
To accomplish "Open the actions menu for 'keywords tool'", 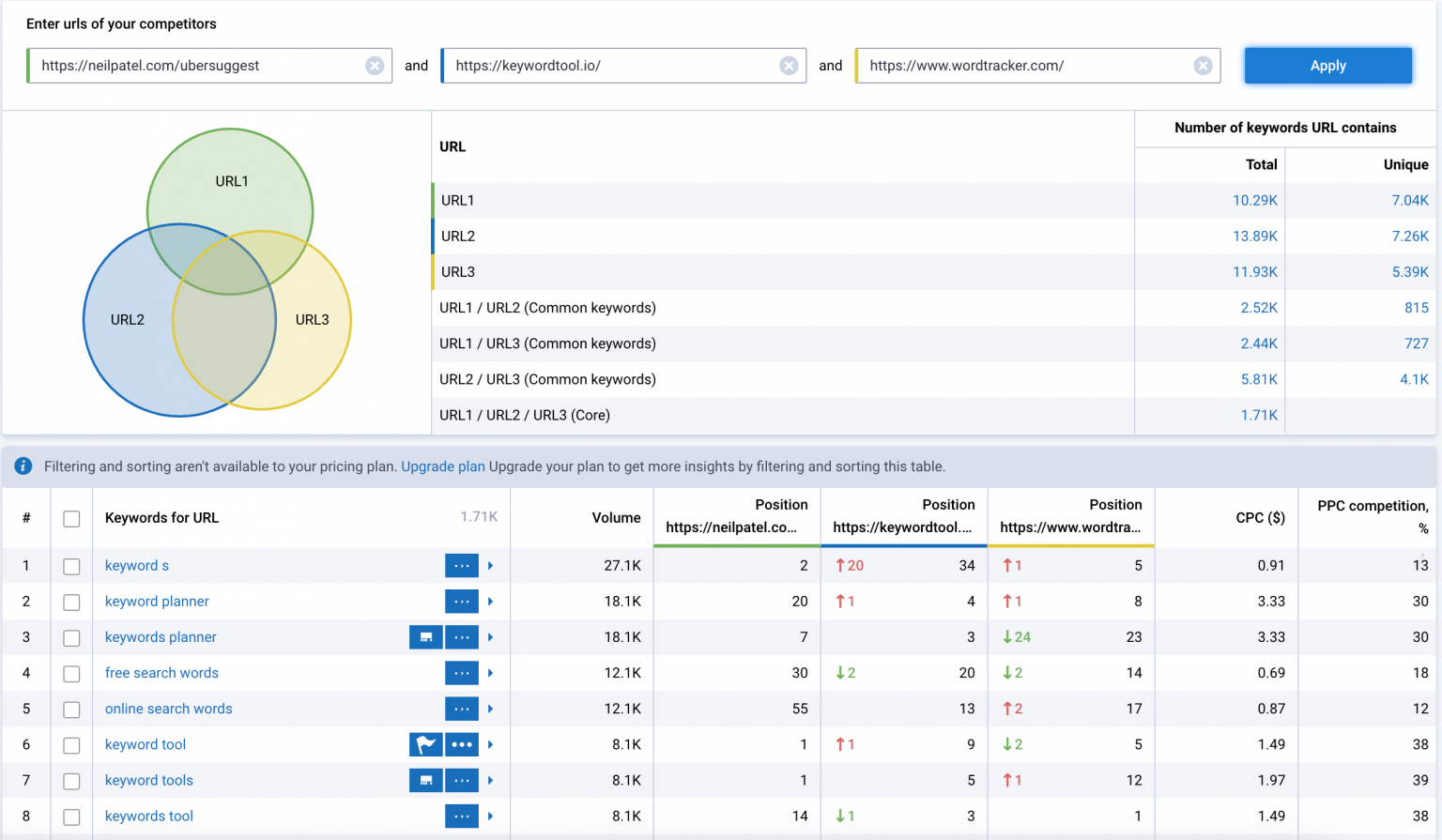I will [x=461, y=816].
